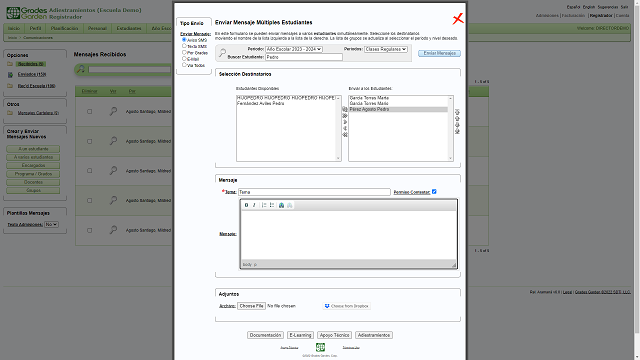Select the Texto SMS radio button
640x360 pixels.
point(184,46)
